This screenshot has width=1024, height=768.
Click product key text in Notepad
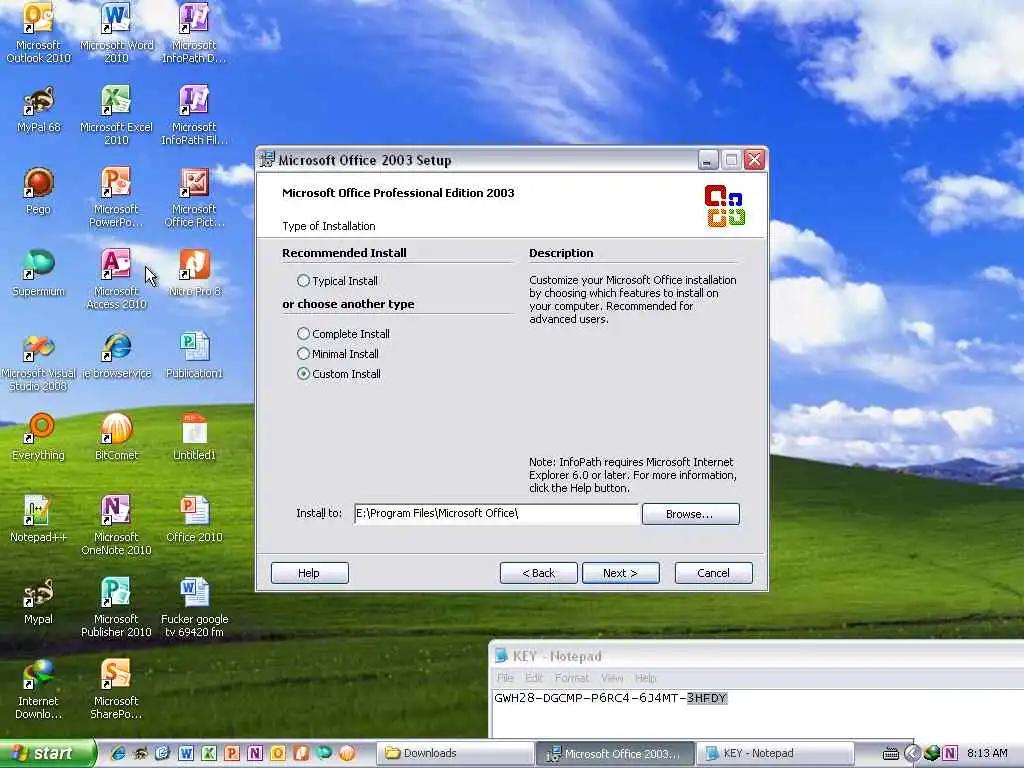[610, 698]
